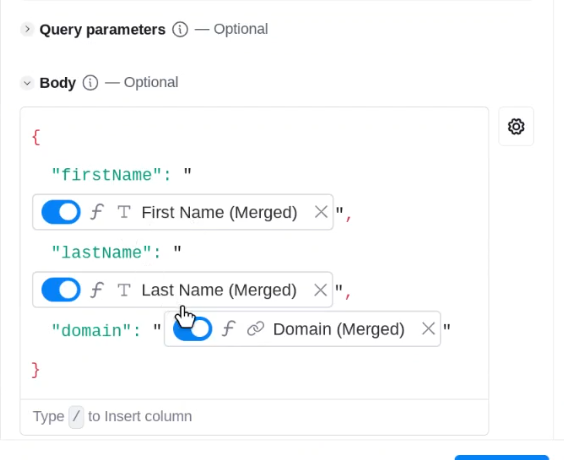Toggle the Domain (Merged) switch
The height and width of the screenshot is (460, 564).
click(192, 329)
